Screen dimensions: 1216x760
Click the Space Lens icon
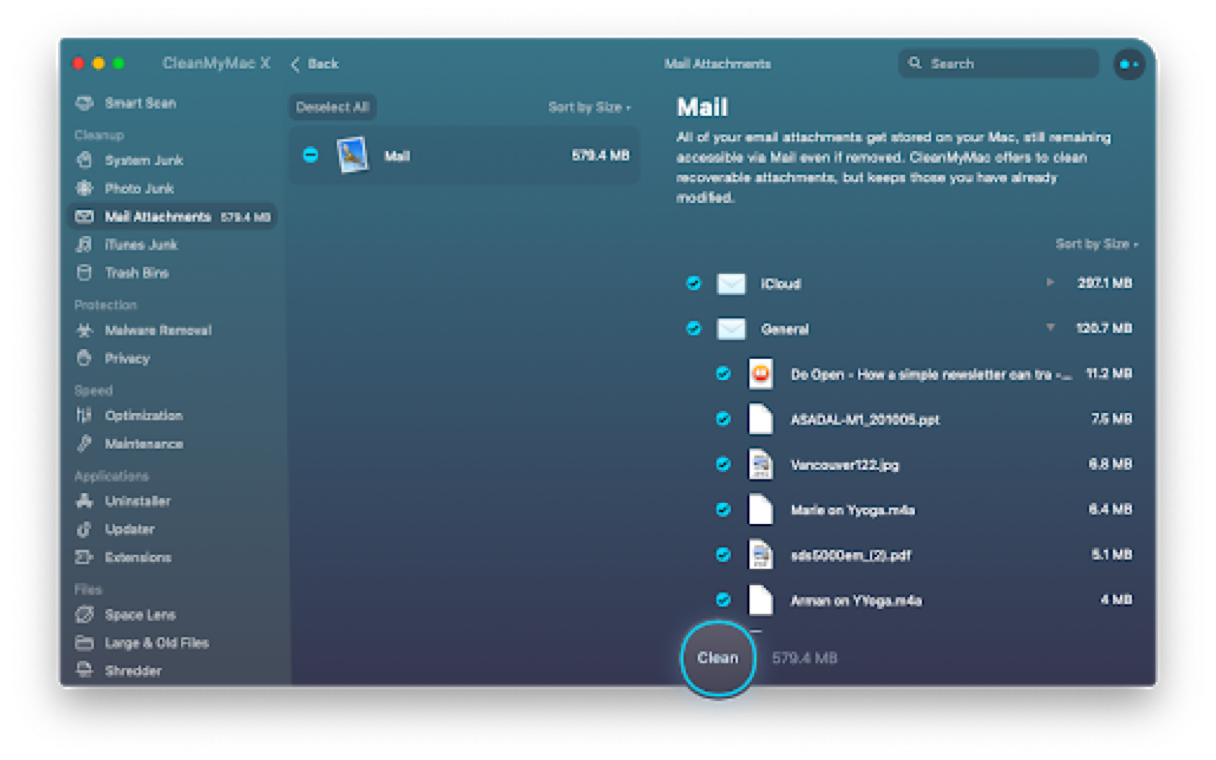[x=85, y=614]
